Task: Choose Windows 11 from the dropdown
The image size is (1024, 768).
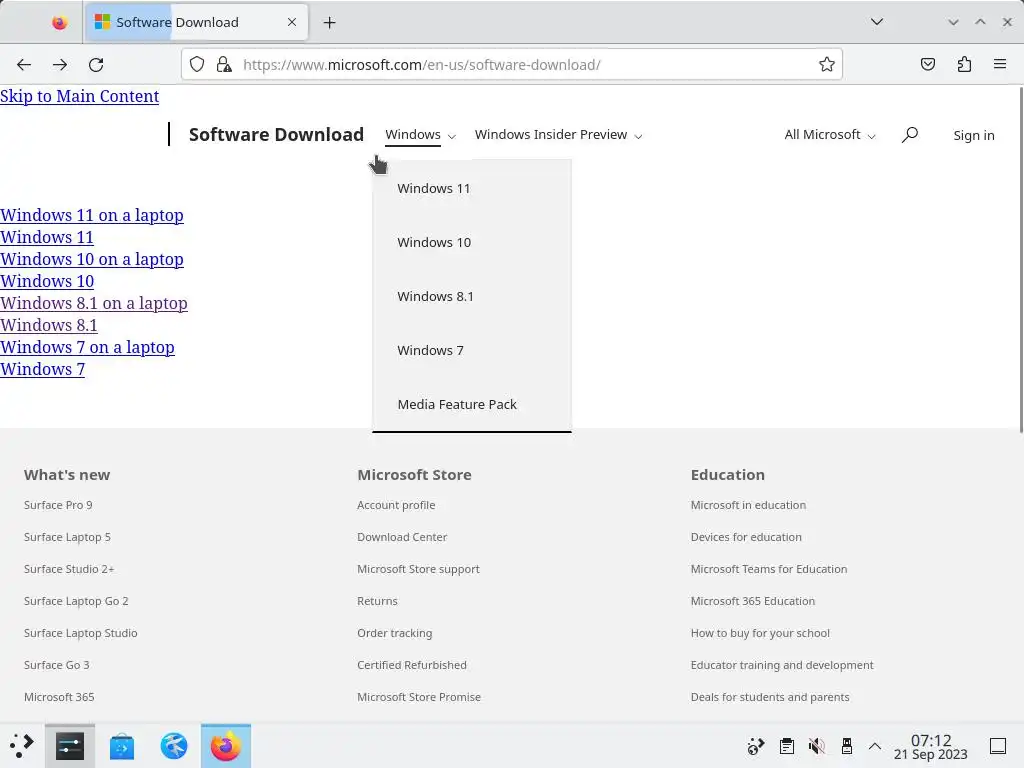Action: (472, 188)
